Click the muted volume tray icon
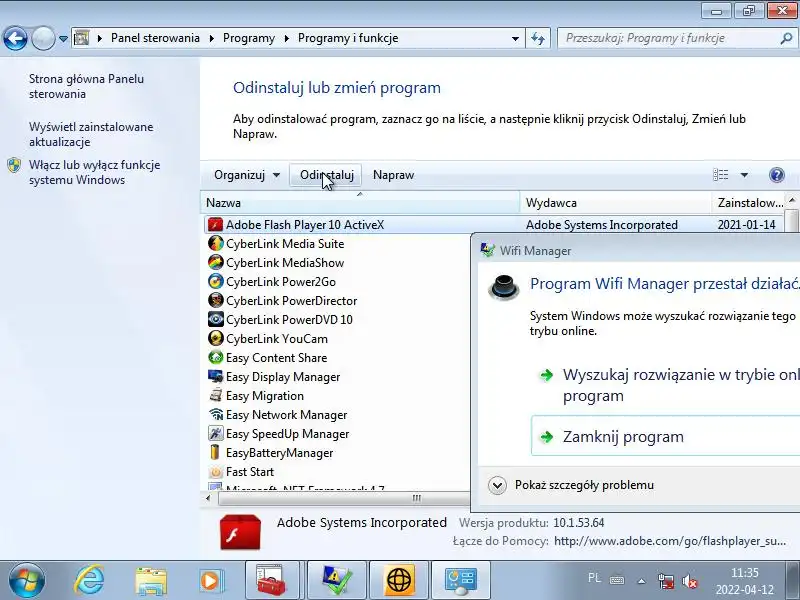Image resolution: width=800 pixels, height=600 pixels. point(690,582)
